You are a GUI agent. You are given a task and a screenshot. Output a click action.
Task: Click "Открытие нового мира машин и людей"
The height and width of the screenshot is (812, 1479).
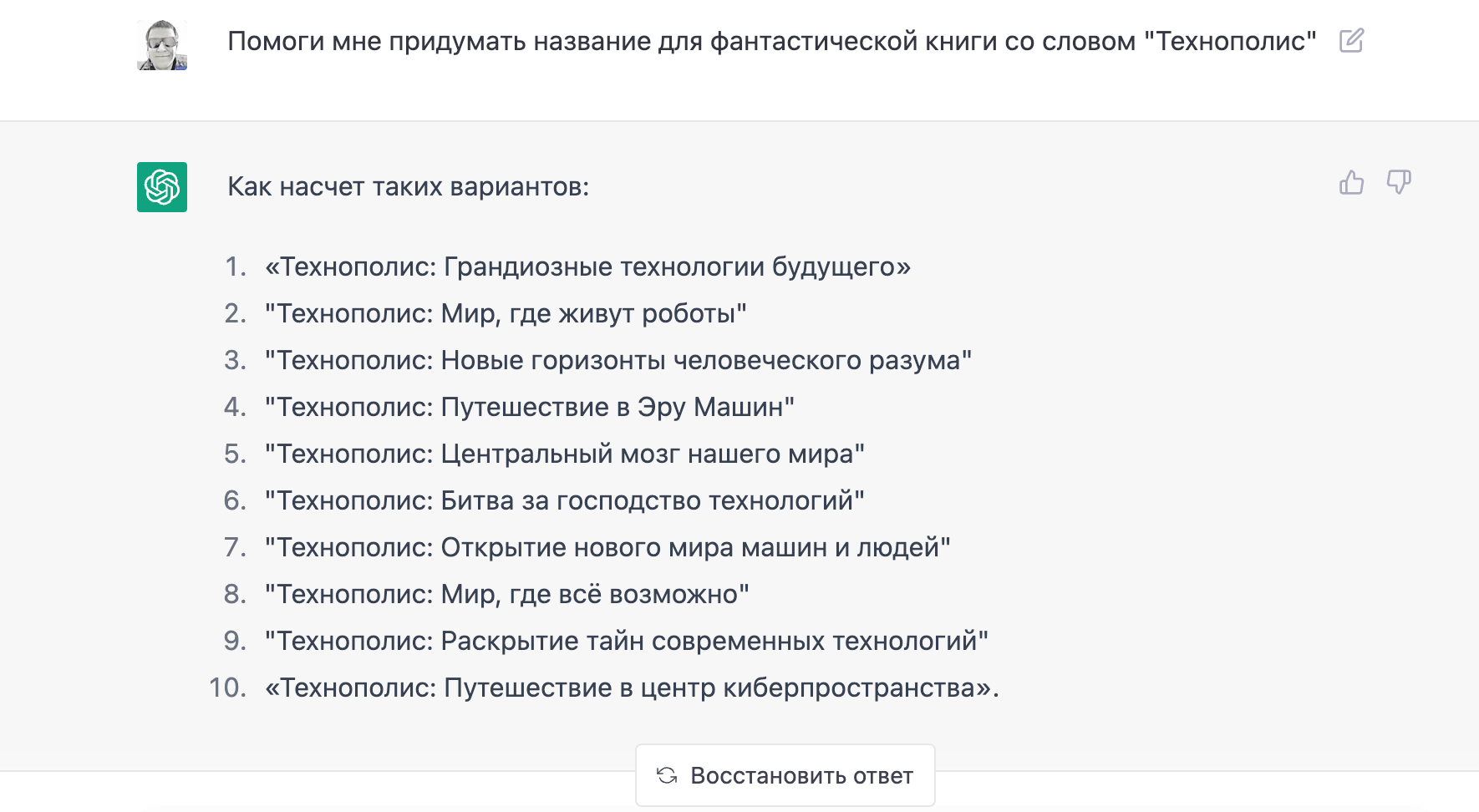(x=607, y=547)
